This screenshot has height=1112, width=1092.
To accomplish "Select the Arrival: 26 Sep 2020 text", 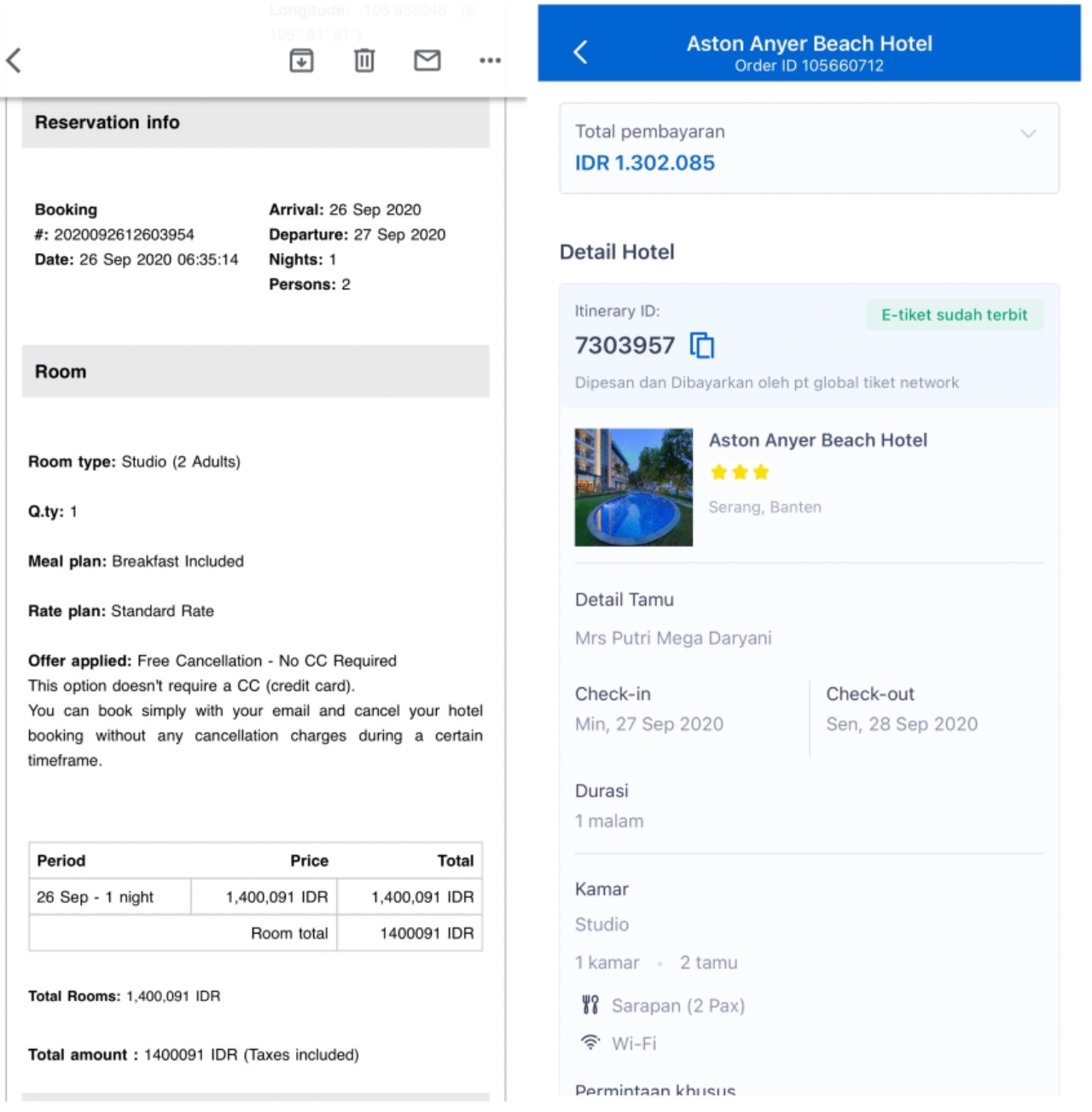I will pyautogui.click(x=345, y=210).
